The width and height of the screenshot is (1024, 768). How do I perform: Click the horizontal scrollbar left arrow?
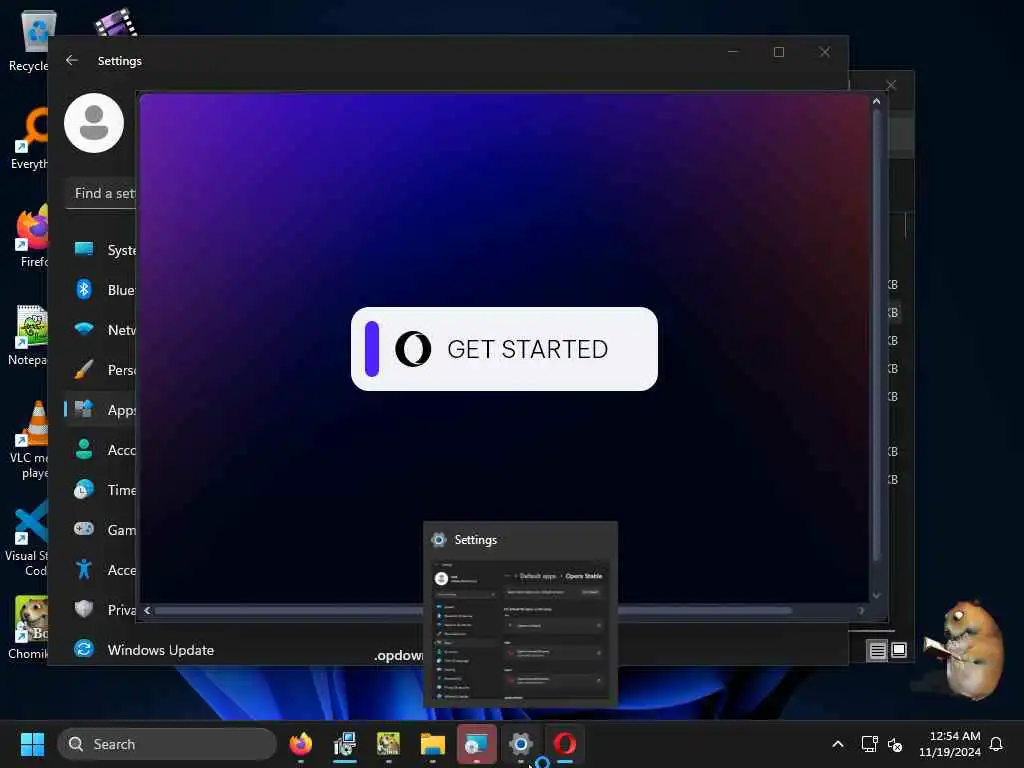(x=147, y=610)
